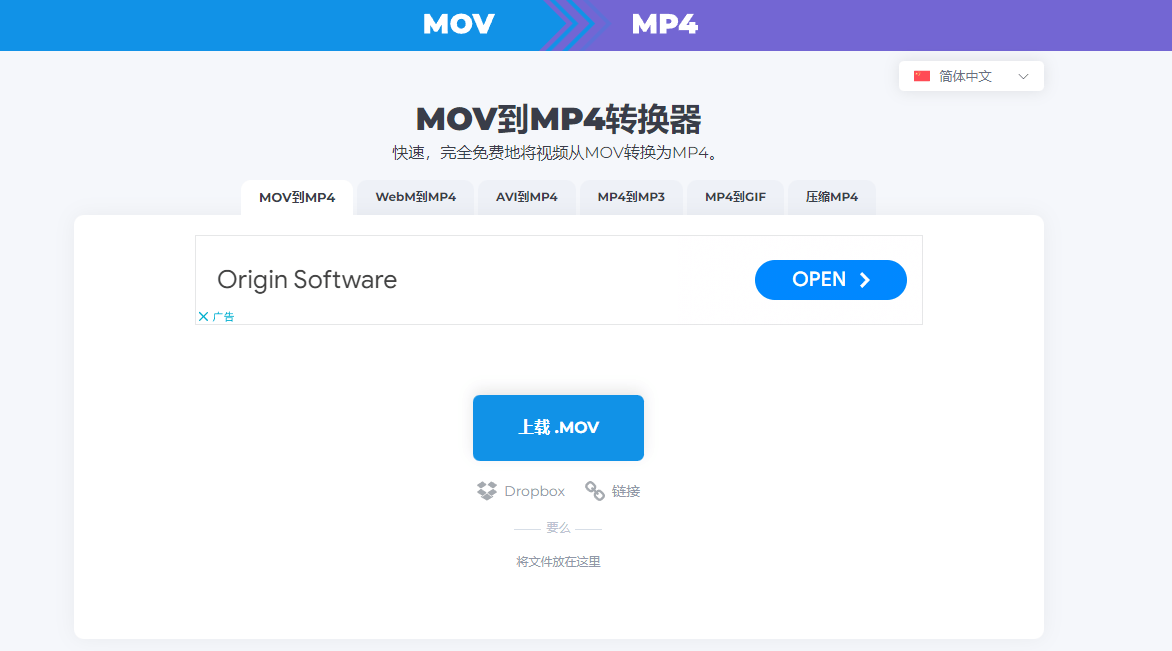The width and height of the screenshot is (1172, 651).
Task: Click the Origin Software ad link
Action: [307, 280]
